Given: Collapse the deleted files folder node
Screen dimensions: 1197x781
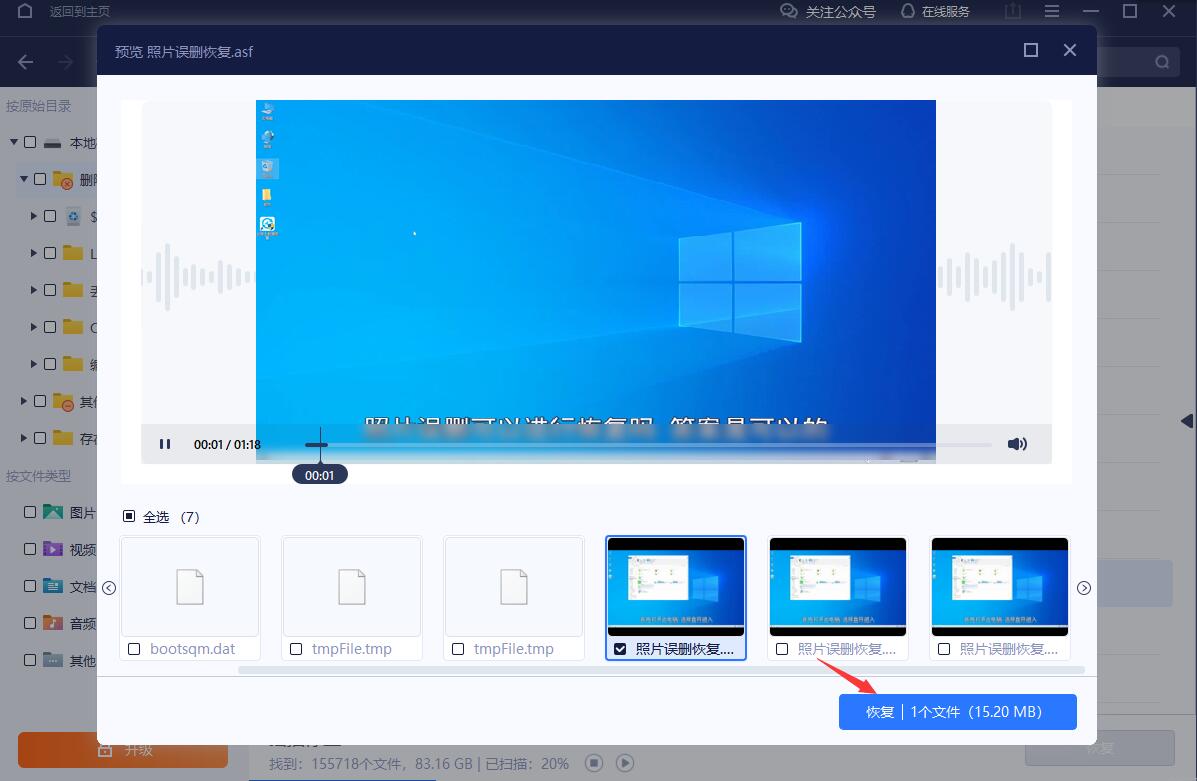Looking at the screenshot, I should point(24,179).
